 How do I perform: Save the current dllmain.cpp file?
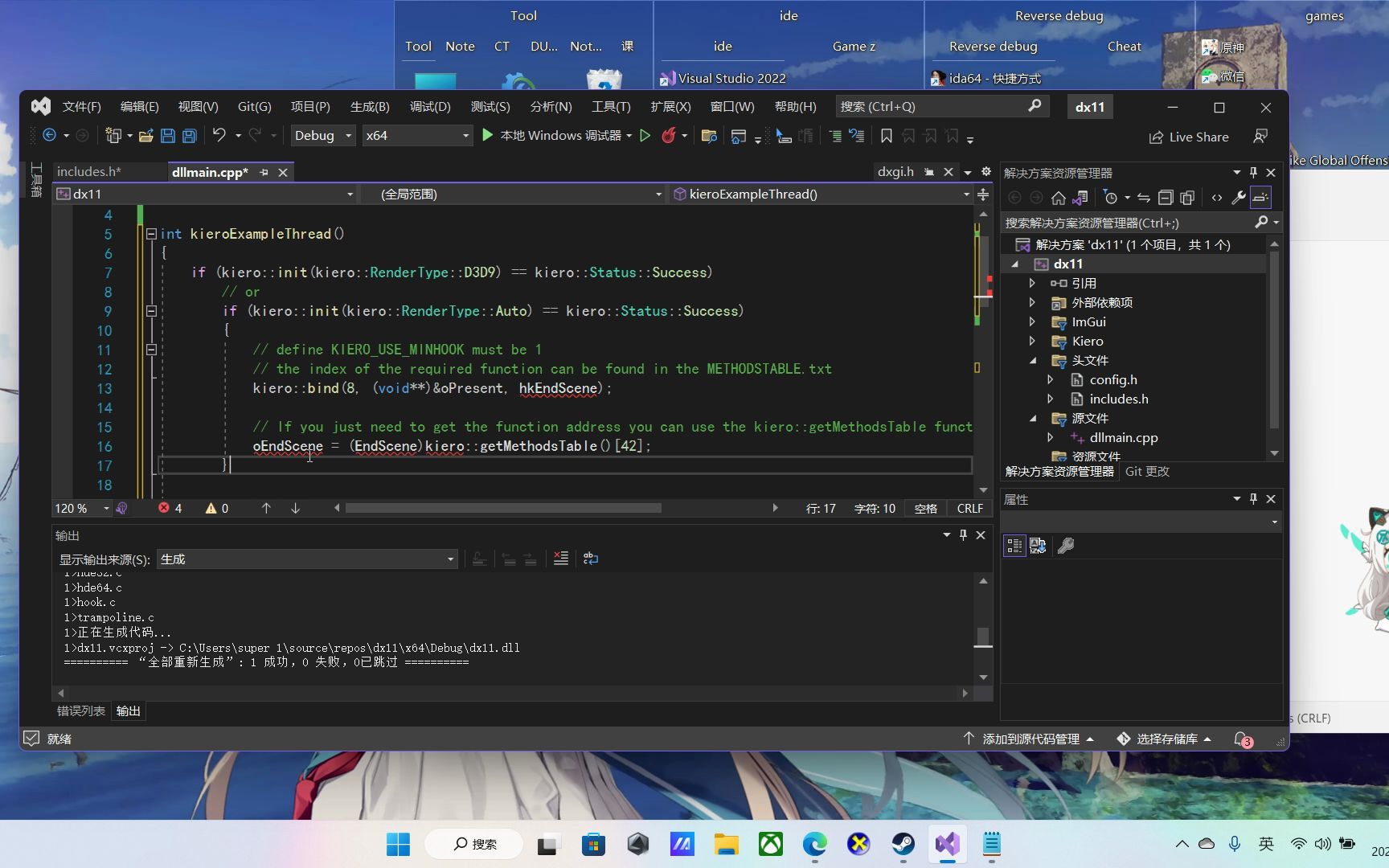point(168,136)
